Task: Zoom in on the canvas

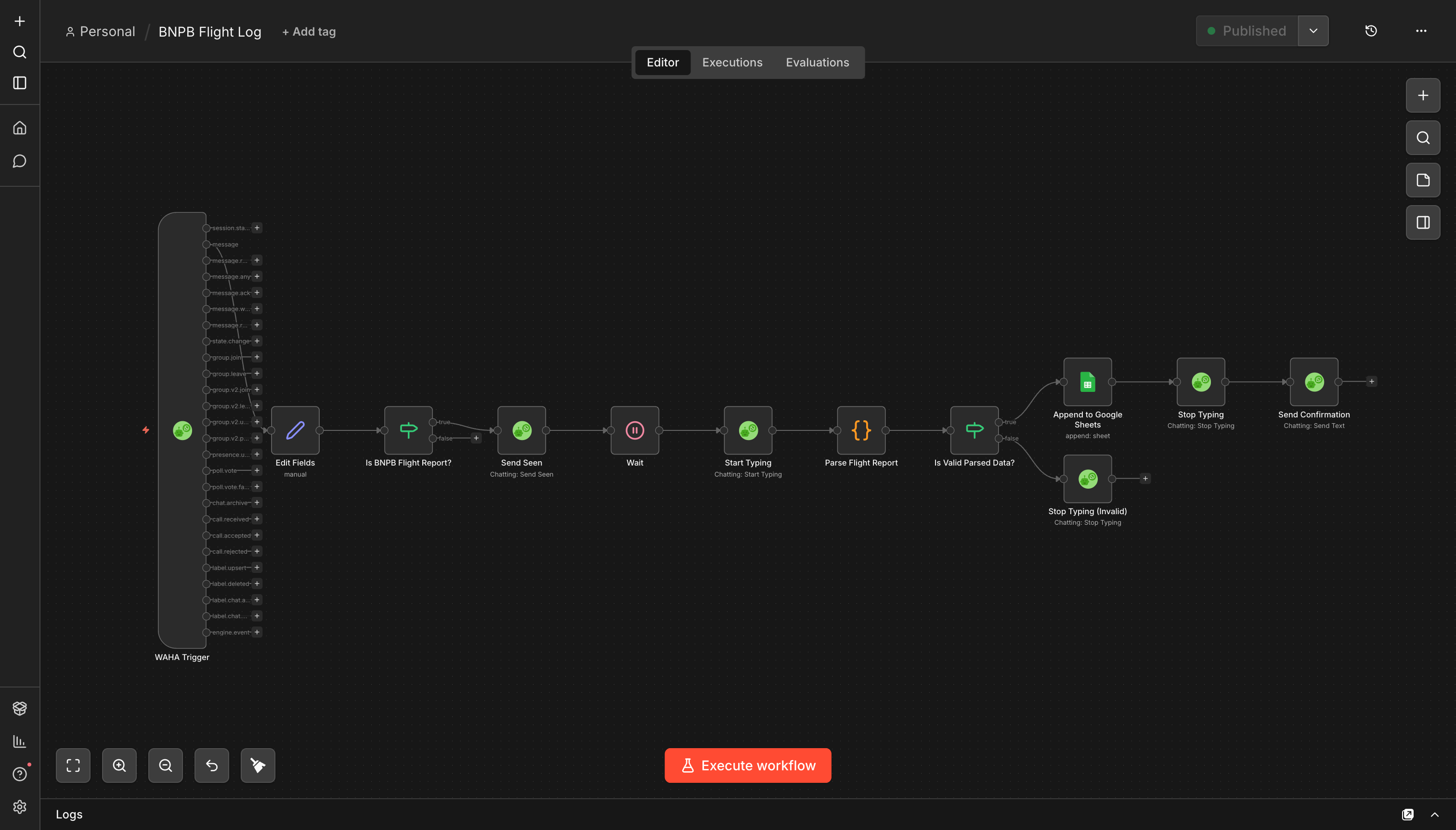Action: coord(119,765)
